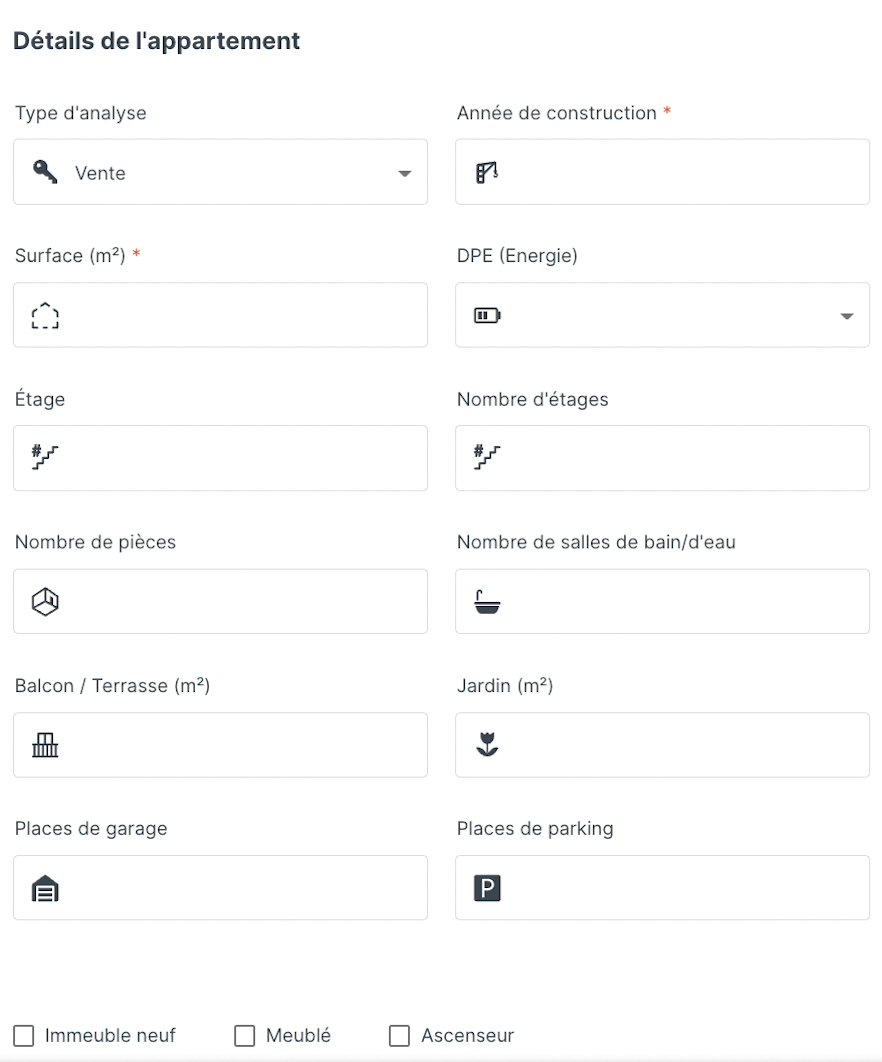Enable the Meublé checkbox
This screenshot has width=882, height=1062.
coord(245,1036)
